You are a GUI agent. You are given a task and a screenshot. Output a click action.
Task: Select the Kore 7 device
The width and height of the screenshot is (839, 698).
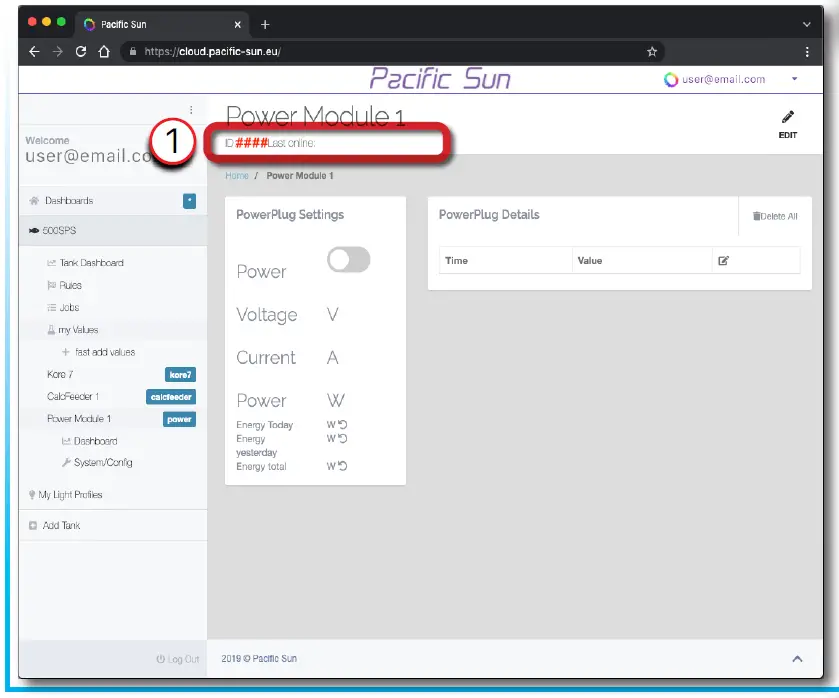click(x=60, y=374)
